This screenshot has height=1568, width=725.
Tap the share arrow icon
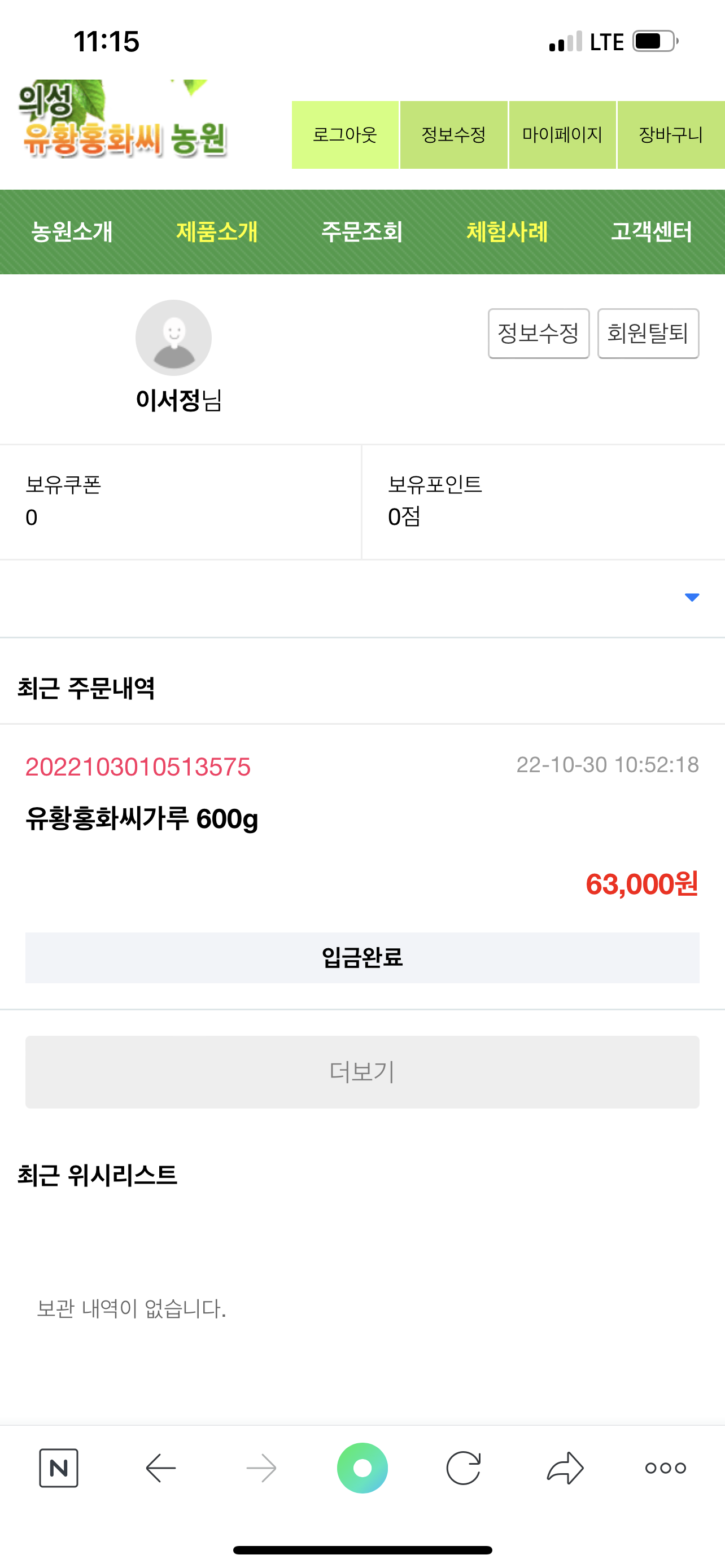click(x=566, y=1468)
